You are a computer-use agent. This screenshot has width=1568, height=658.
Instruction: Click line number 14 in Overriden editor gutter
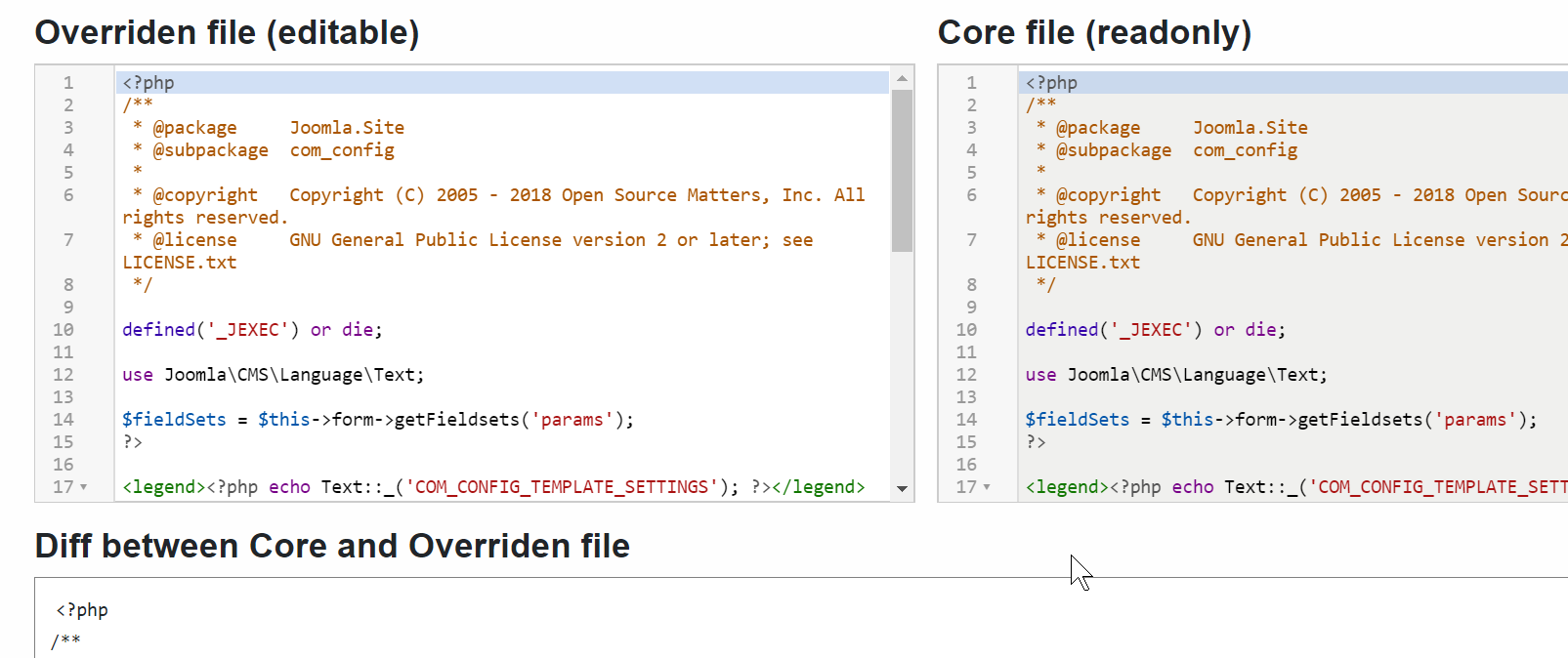click(64, 420)
